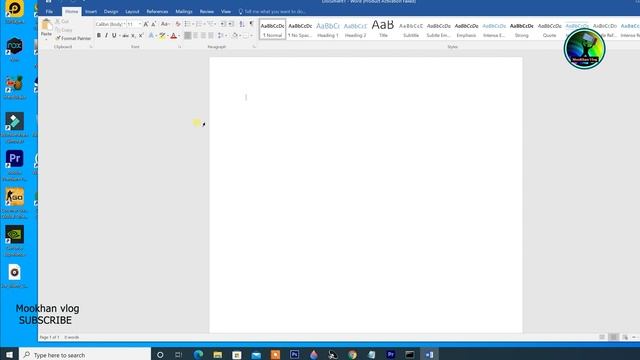Open Photoshop from the taskbar
Image resolution: width=640 pixels, height=360 pixels.
[x=294, y=355]
